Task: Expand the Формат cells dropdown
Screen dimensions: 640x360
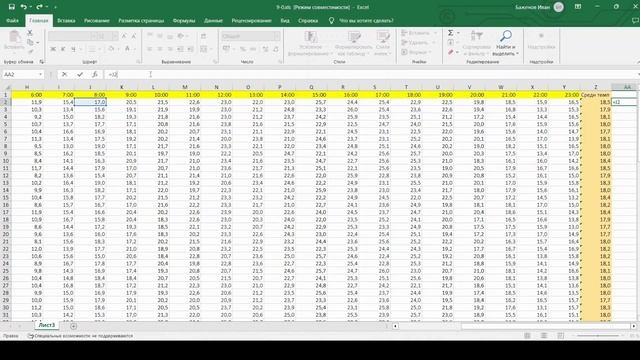Action: pyautogui.click(x=430, y=52)
